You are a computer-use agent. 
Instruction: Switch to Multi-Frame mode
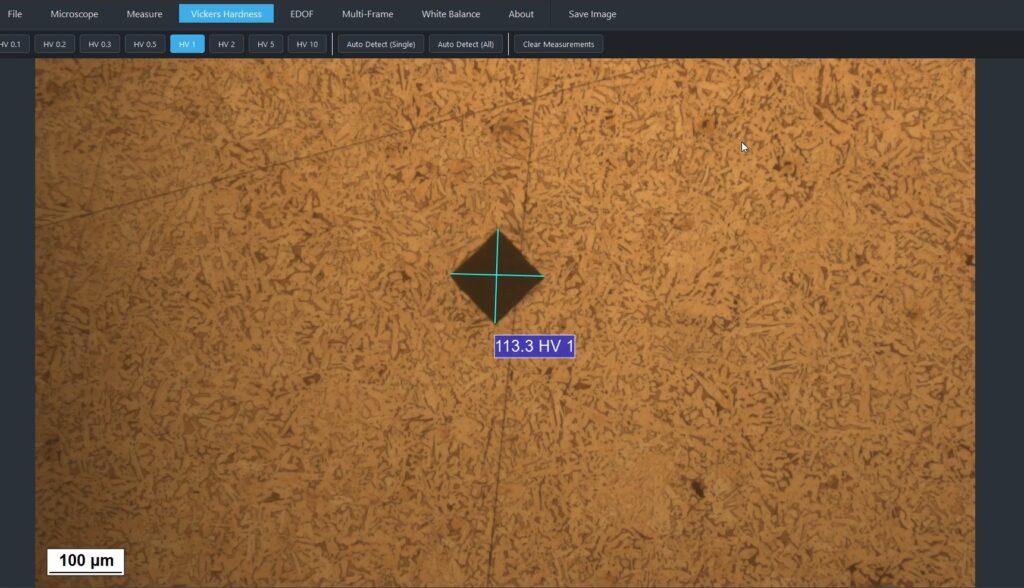tap(367, 14)
